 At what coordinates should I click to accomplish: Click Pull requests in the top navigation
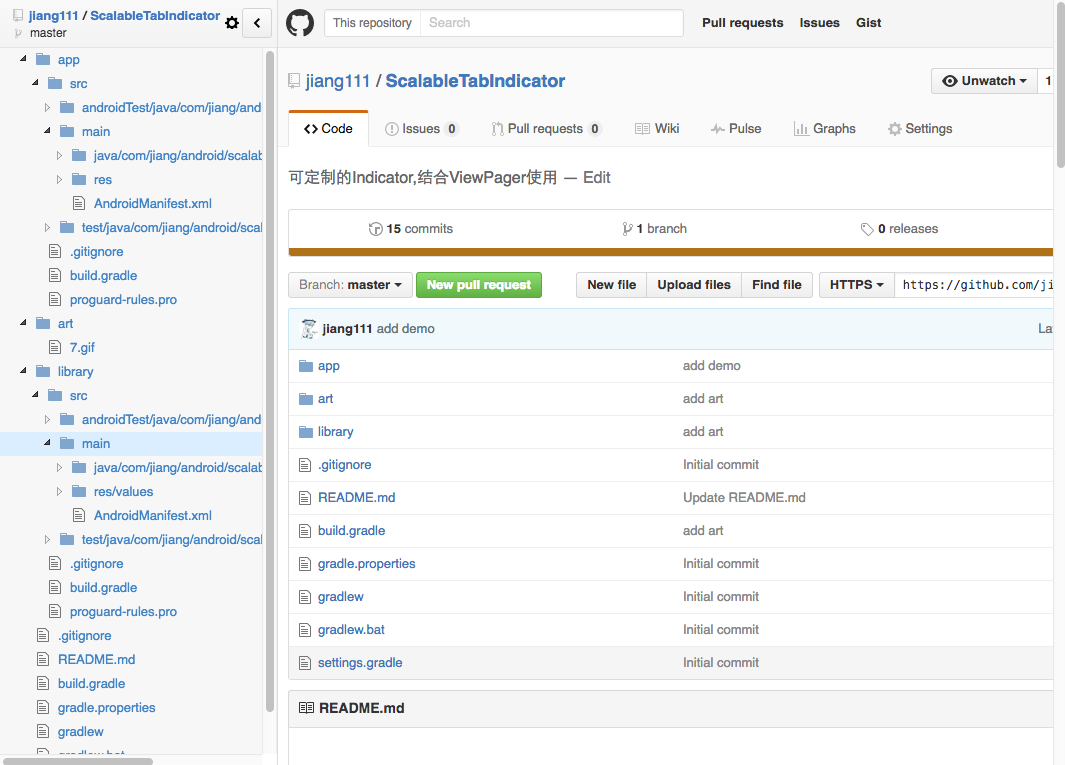click(x=742, y=22)
